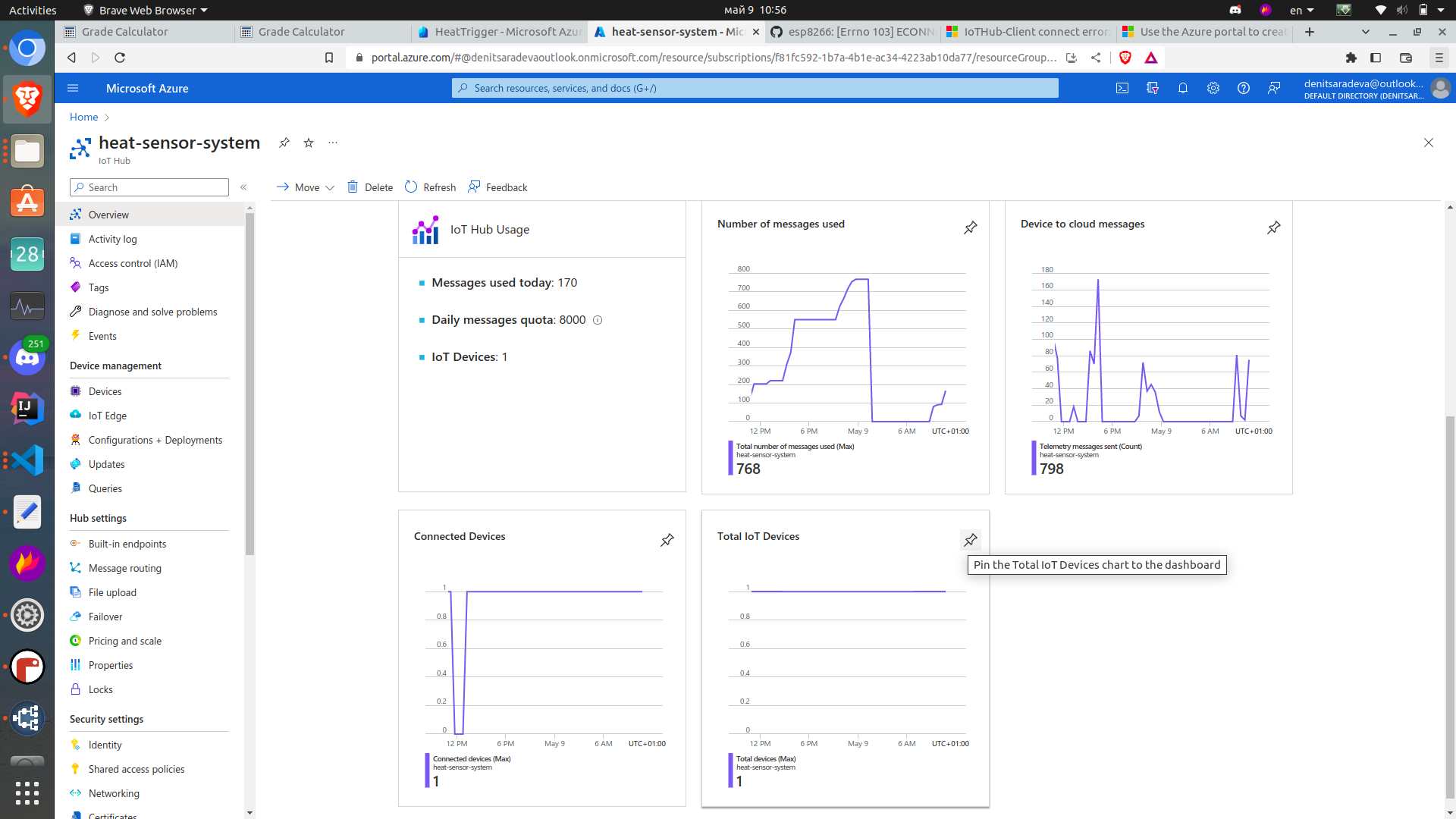Switch to first Grade Calculator tab
Screen dimensions: 1456x819
pos(146,32)
